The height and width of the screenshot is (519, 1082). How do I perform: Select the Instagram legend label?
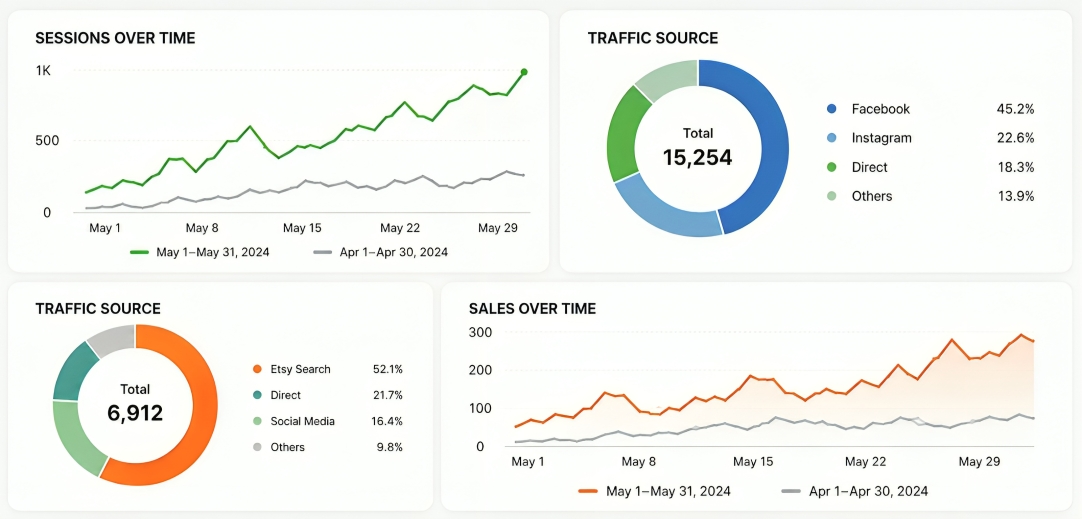click(881, 138)
